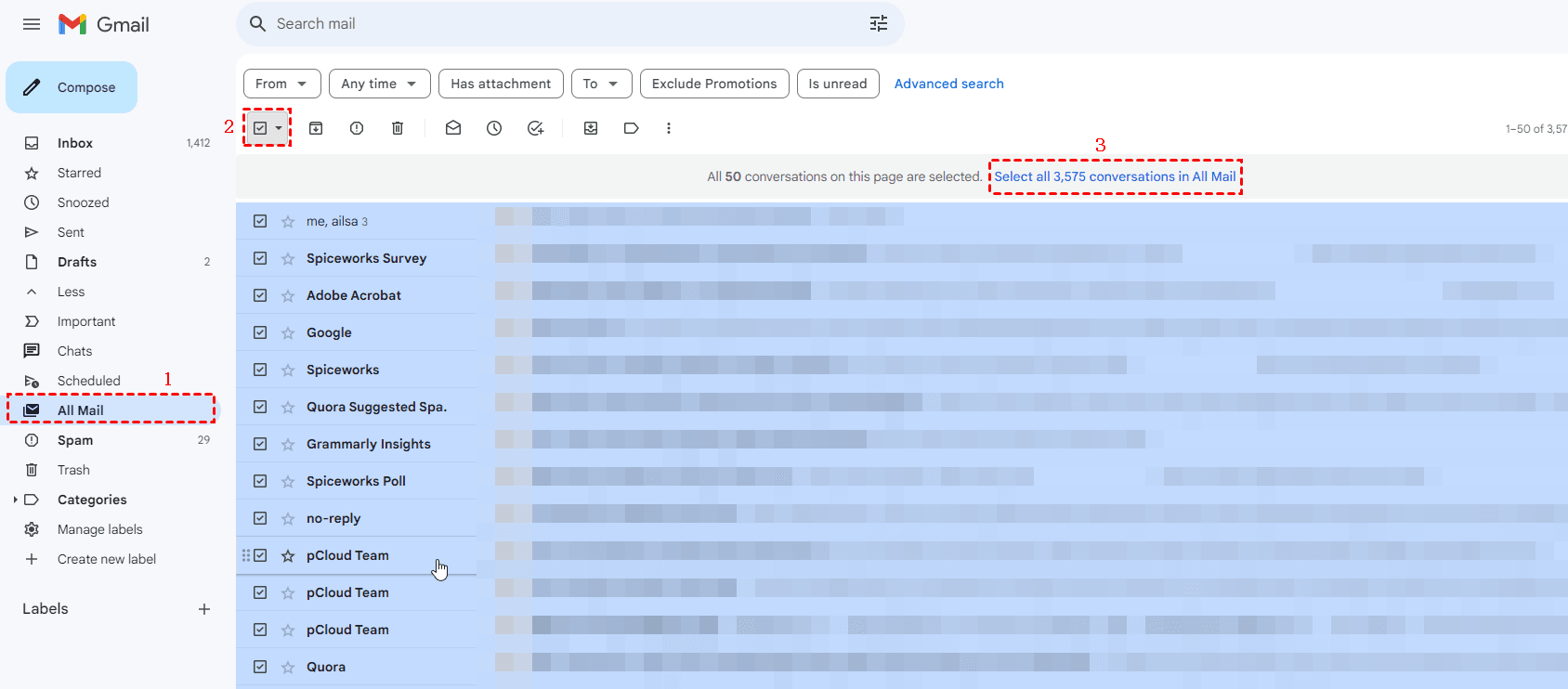Uncheck the Grammarly Insights email
1568x689 pixels.
(x=260, y=444)
